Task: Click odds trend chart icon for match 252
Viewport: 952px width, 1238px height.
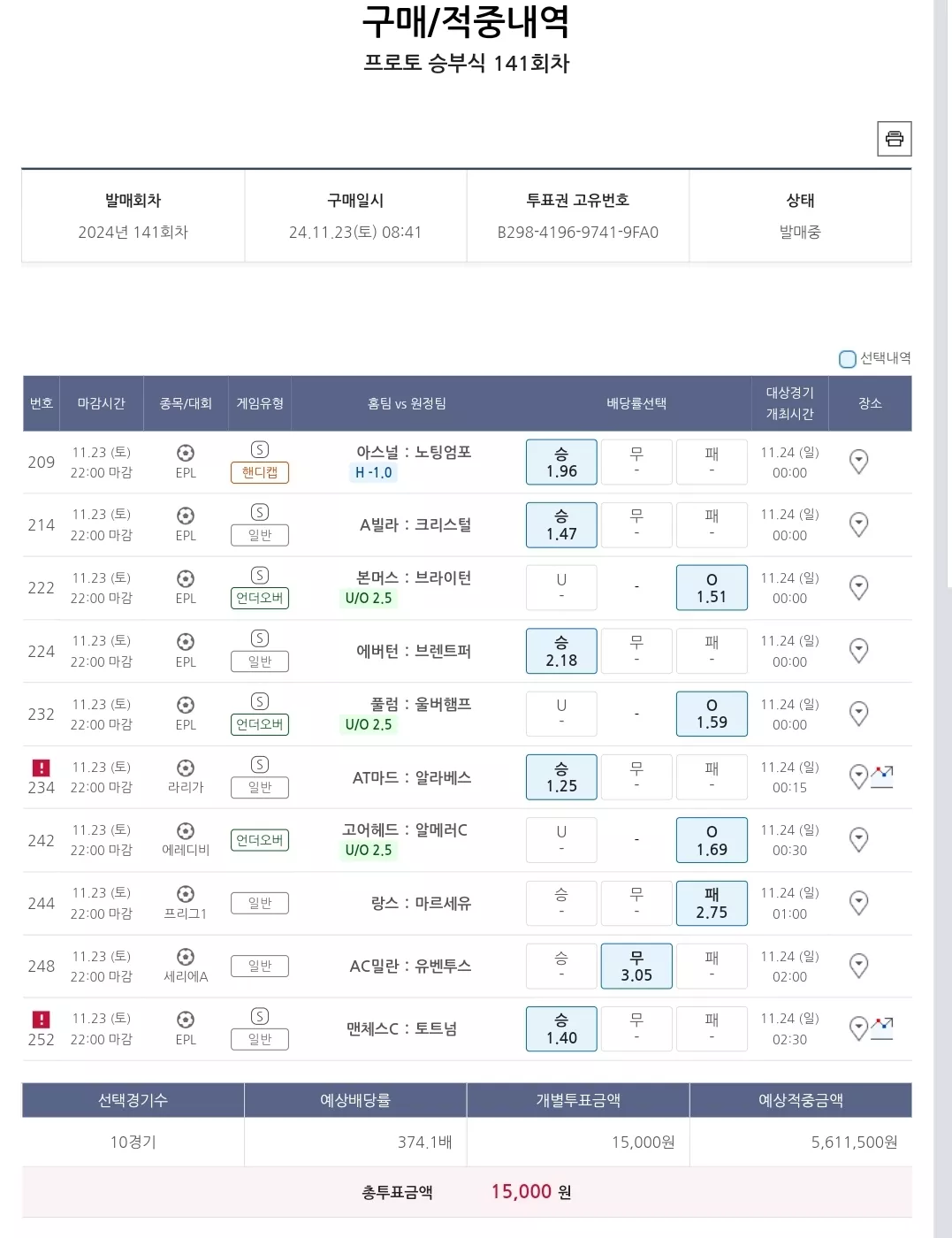Action: [x=882, y=1028]
